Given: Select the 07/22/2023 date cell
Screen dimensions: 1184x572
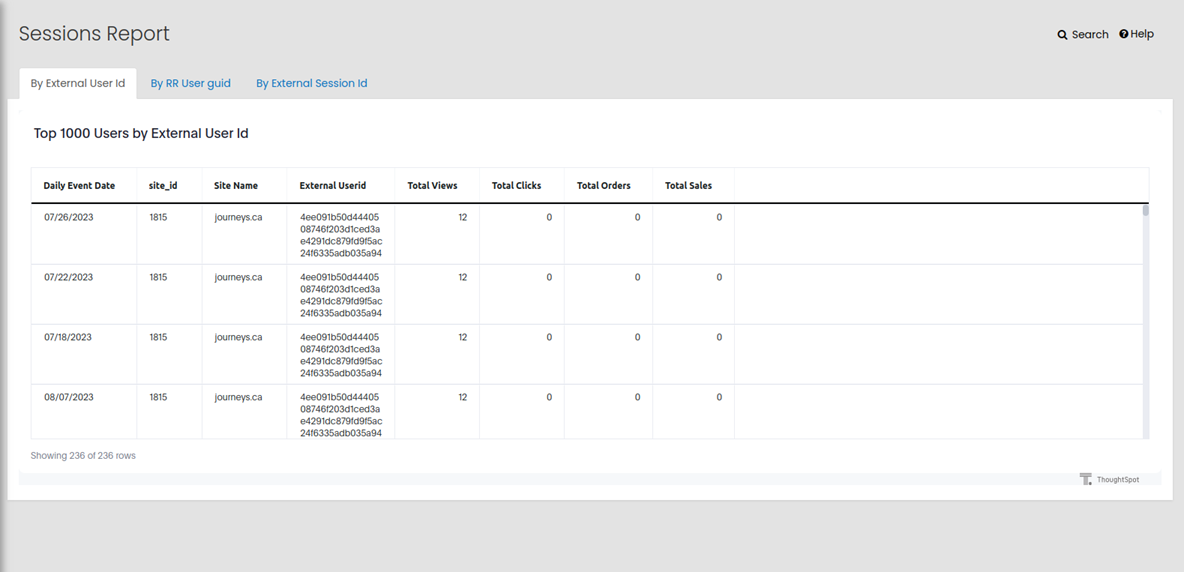Looking at the screenshot, I should click(x=69, y=277).
